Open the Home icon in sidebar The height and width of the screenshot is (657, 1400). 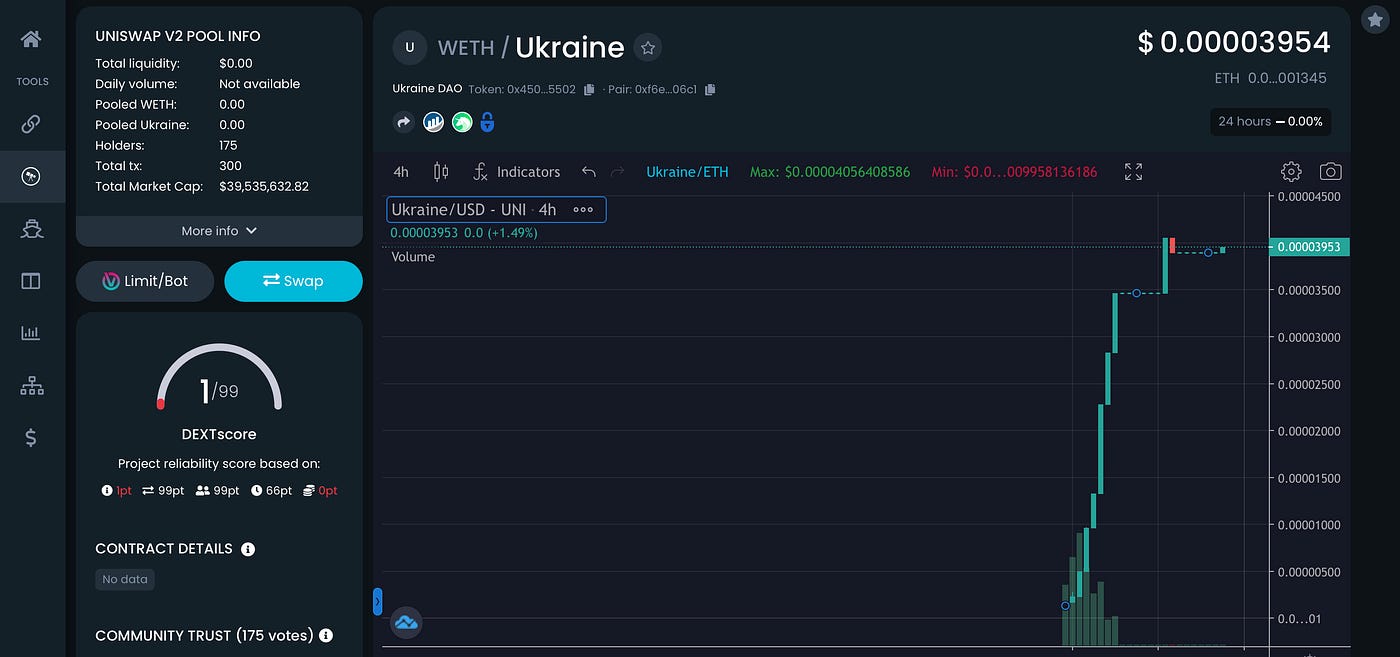point(31,39)
